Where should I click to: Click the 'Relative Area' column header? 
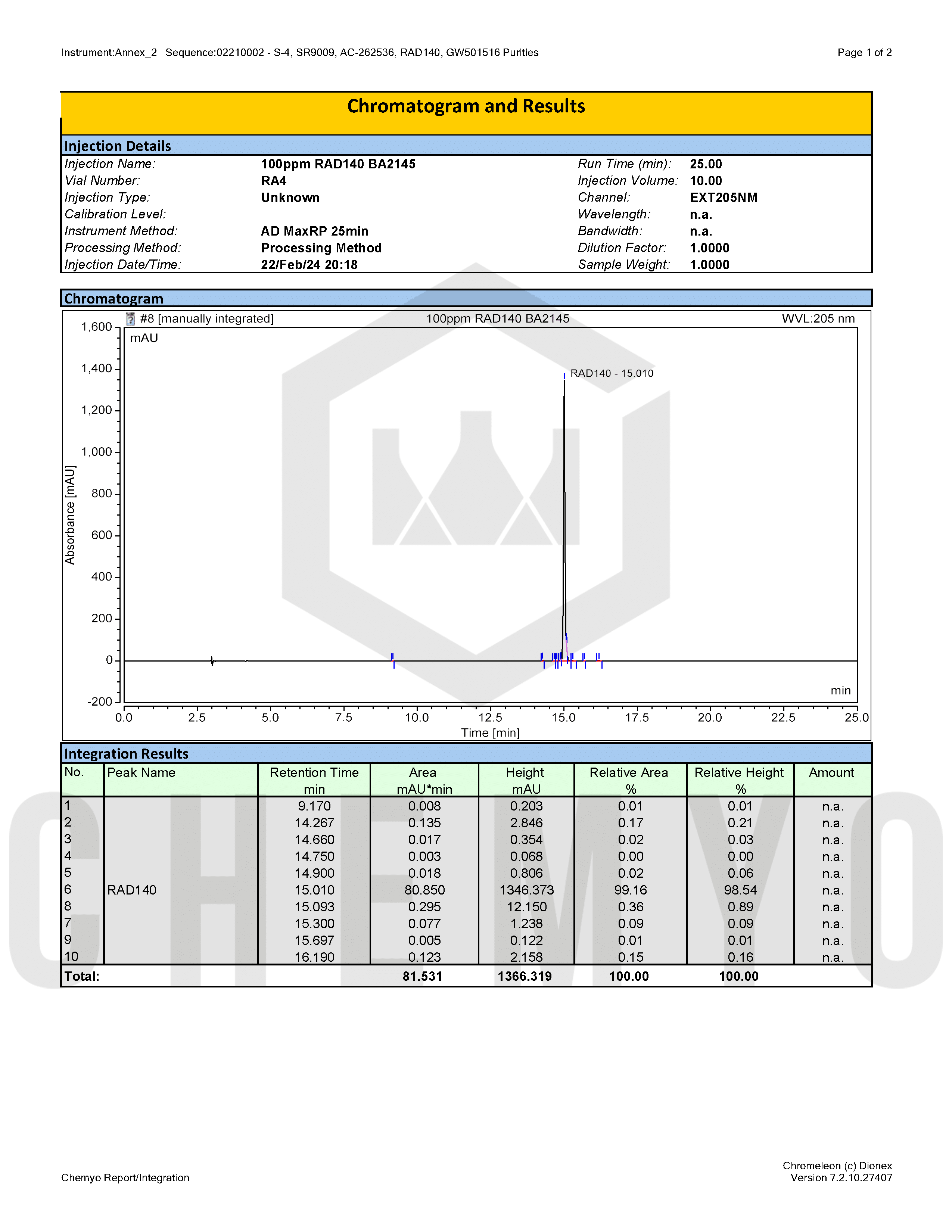tap(629, 773)
